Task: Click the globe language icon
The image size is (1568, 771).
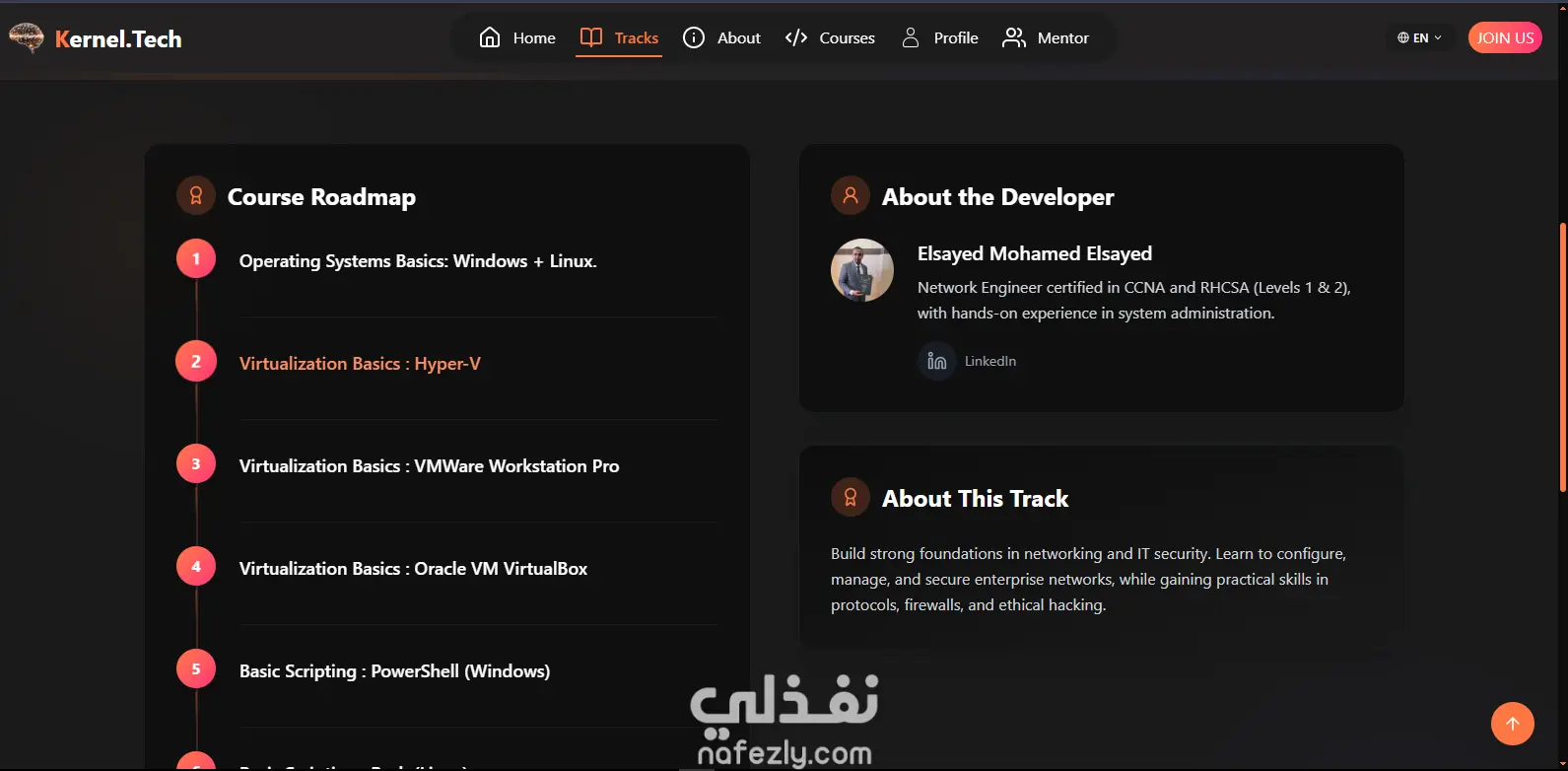Action: coord(1403,37)
